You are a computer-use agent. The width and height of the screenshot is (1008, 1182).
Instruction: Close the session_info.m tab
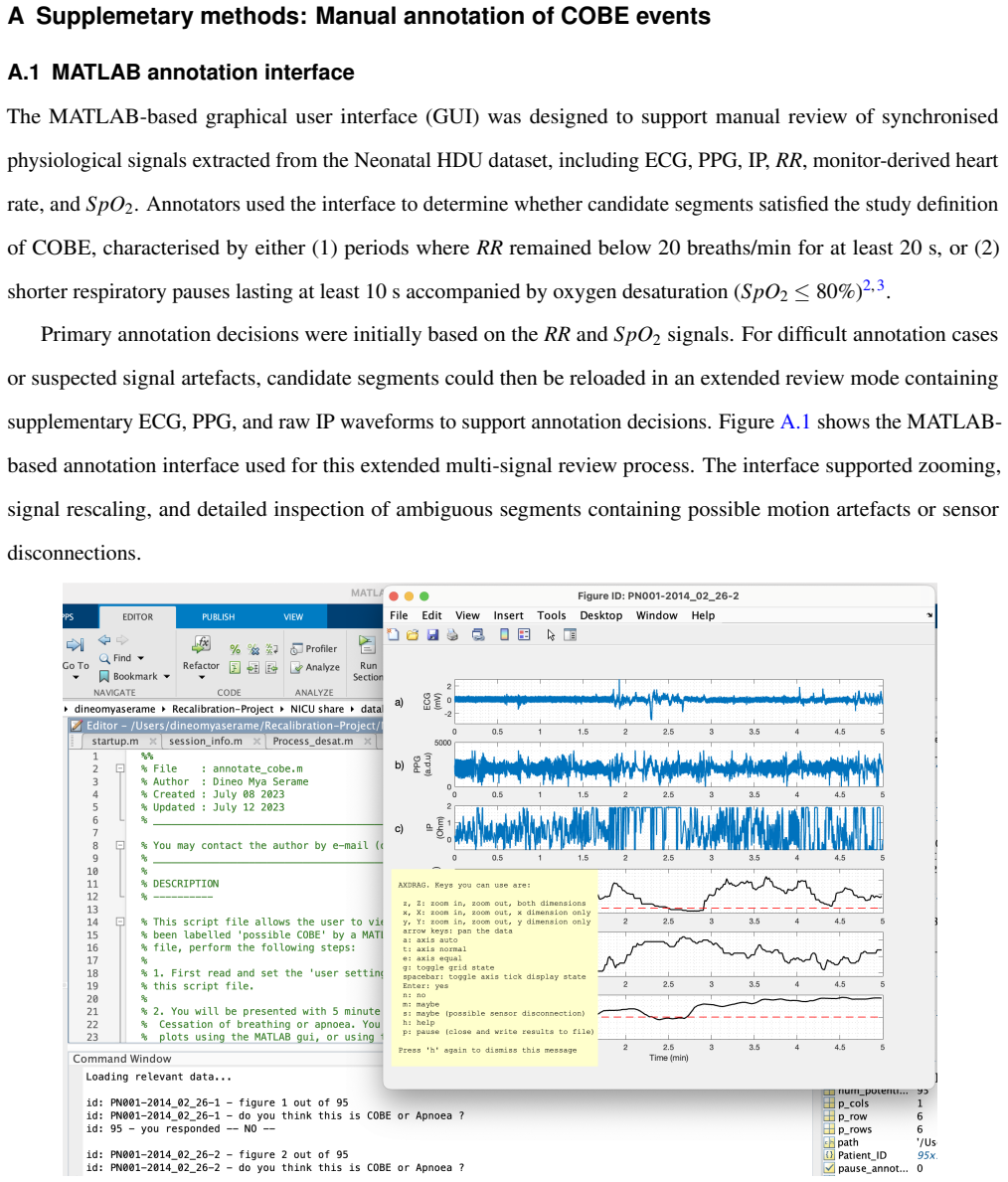pyautogui.click(x=257, y=741)
